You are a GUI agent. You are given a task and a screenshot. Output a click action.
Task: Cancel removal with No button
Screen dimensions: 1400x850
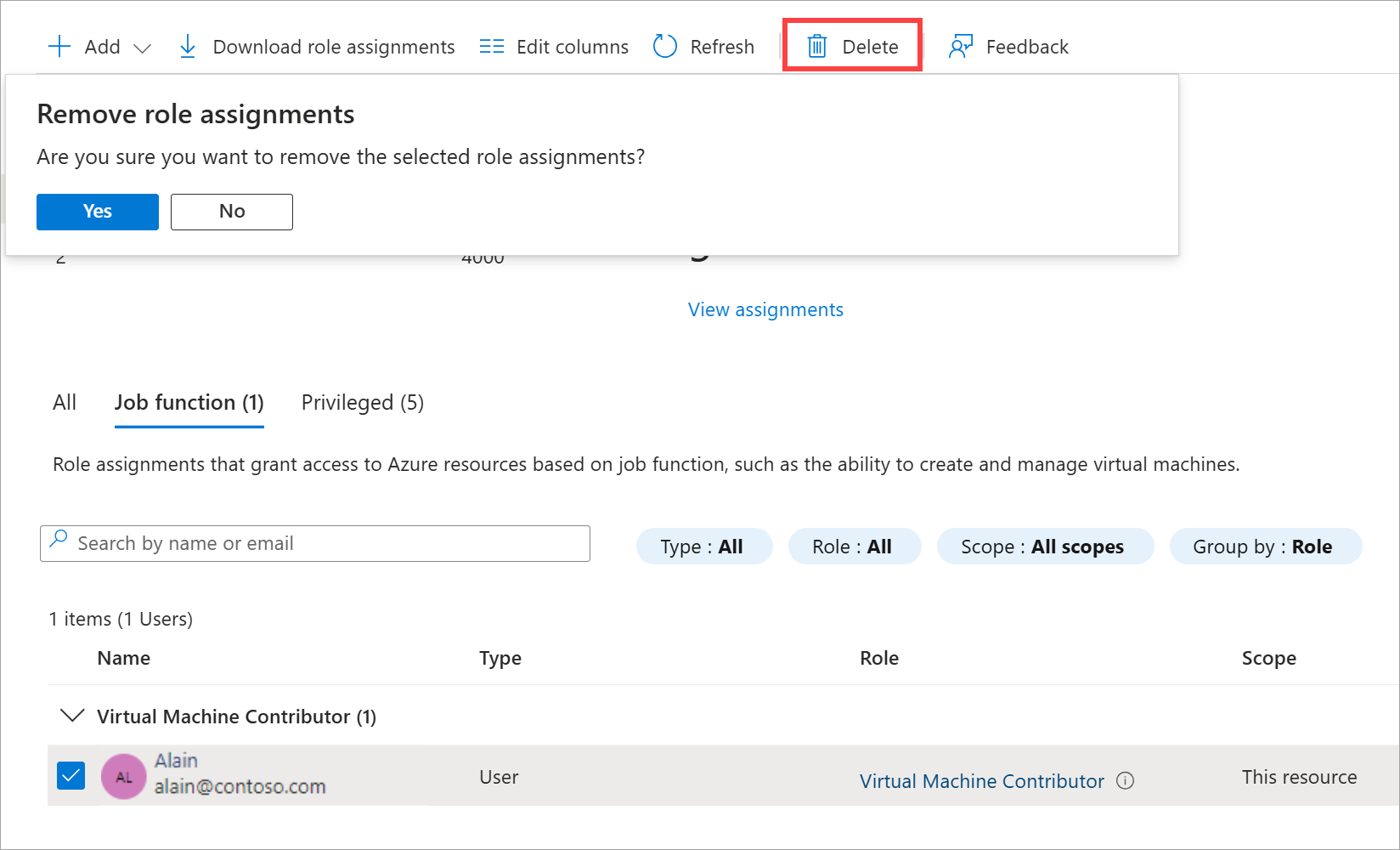coord(232,212)
